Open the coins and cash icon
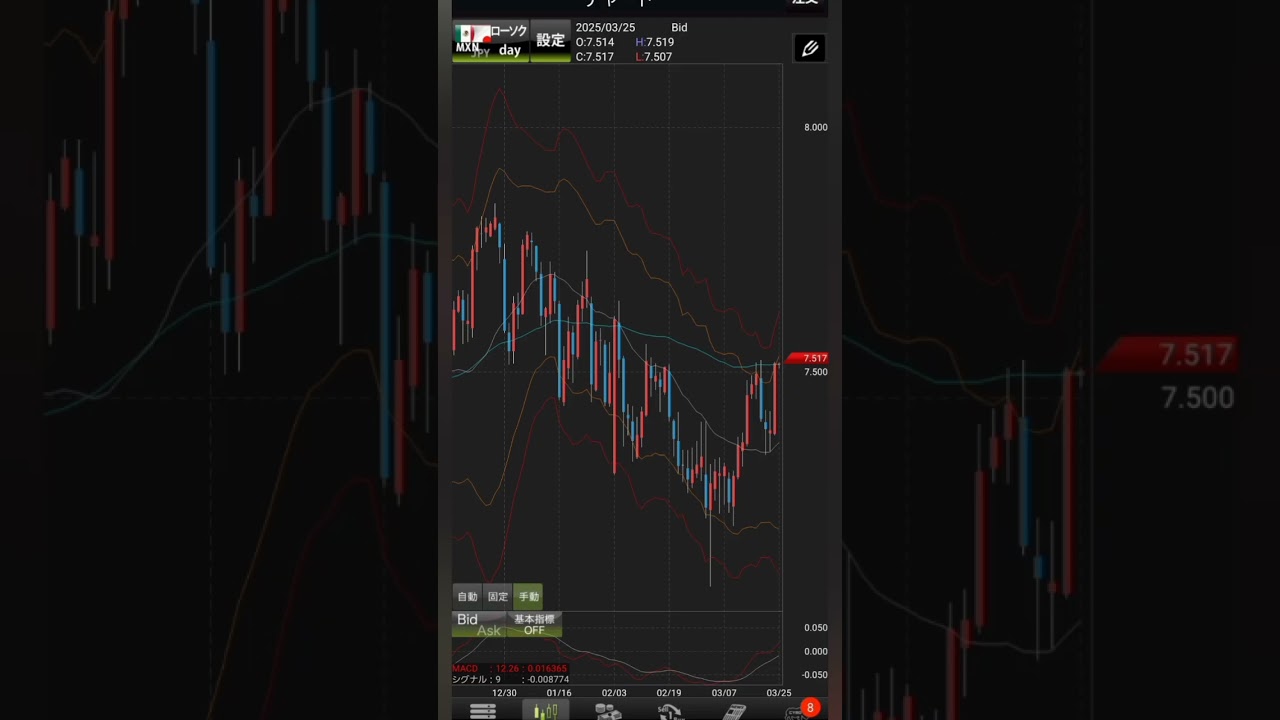Viewport: 1280px width, 720px height. (x=607, y=711)
